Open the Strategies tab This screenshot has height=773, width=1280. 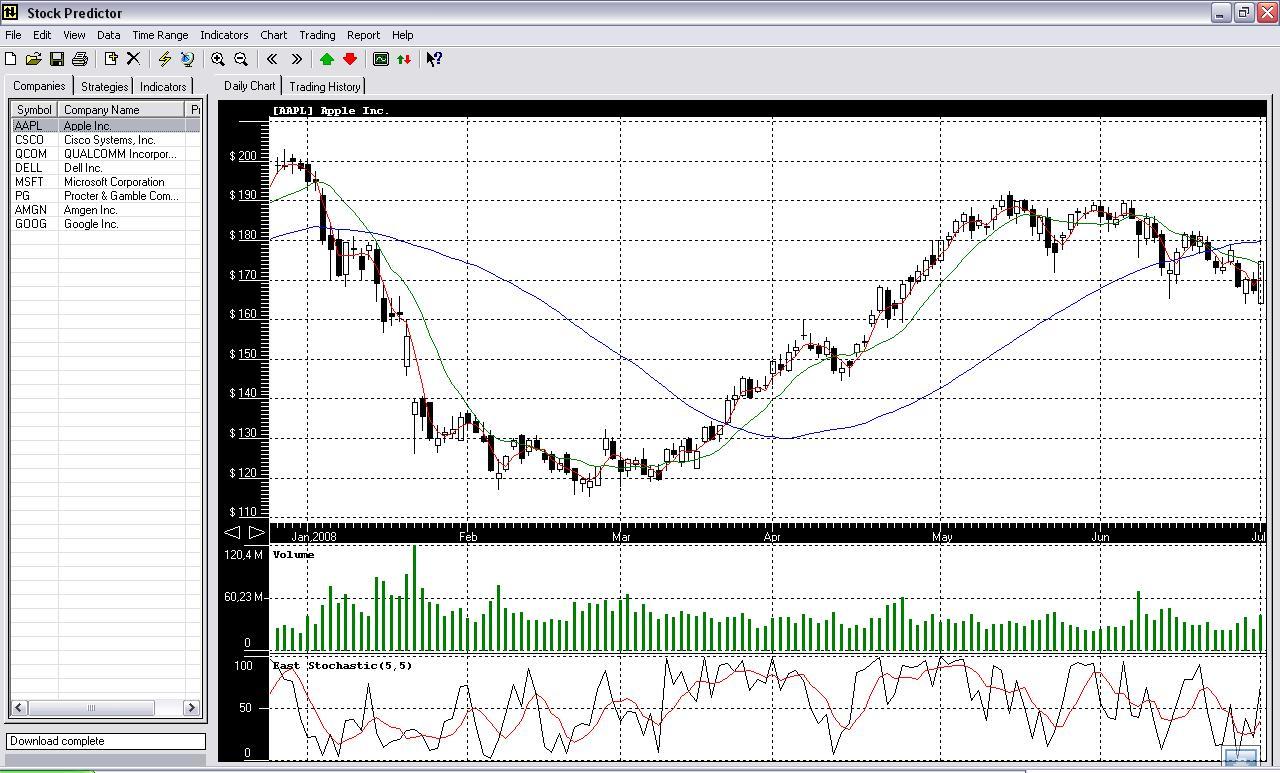[103, 86]
